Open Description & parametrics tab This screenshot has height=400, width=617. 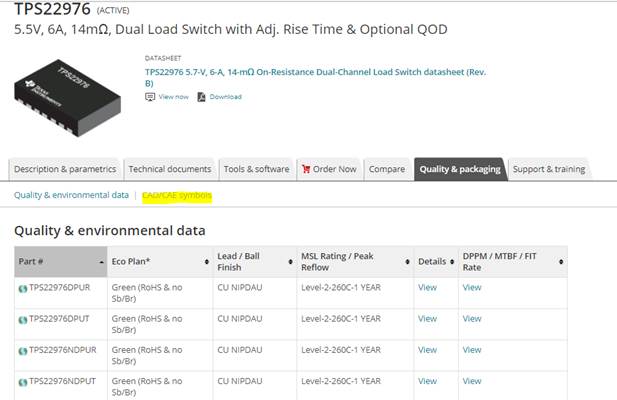[x=65, y=169]
